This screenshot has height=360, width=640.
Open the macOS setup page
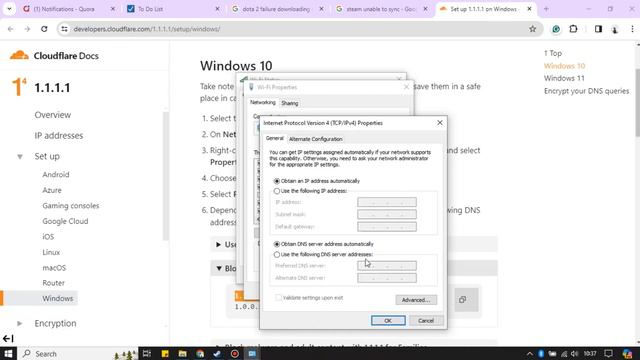tap(54, 268)
